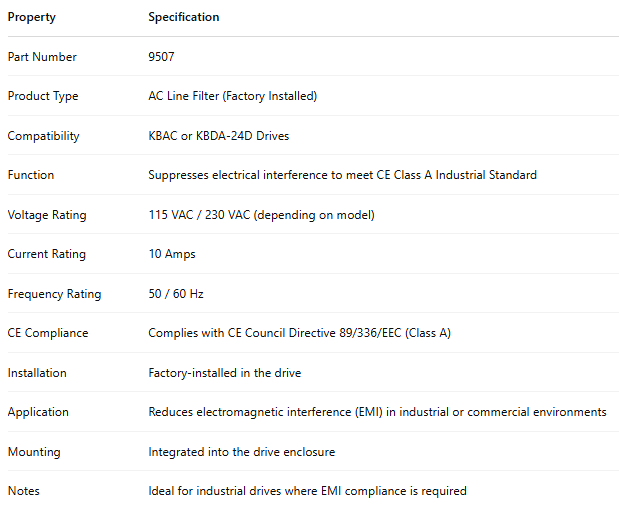Click the 50 / 60 Hz frequency value
The height and width of the screenshot is (523, 619).
click(x=176, y=294)
